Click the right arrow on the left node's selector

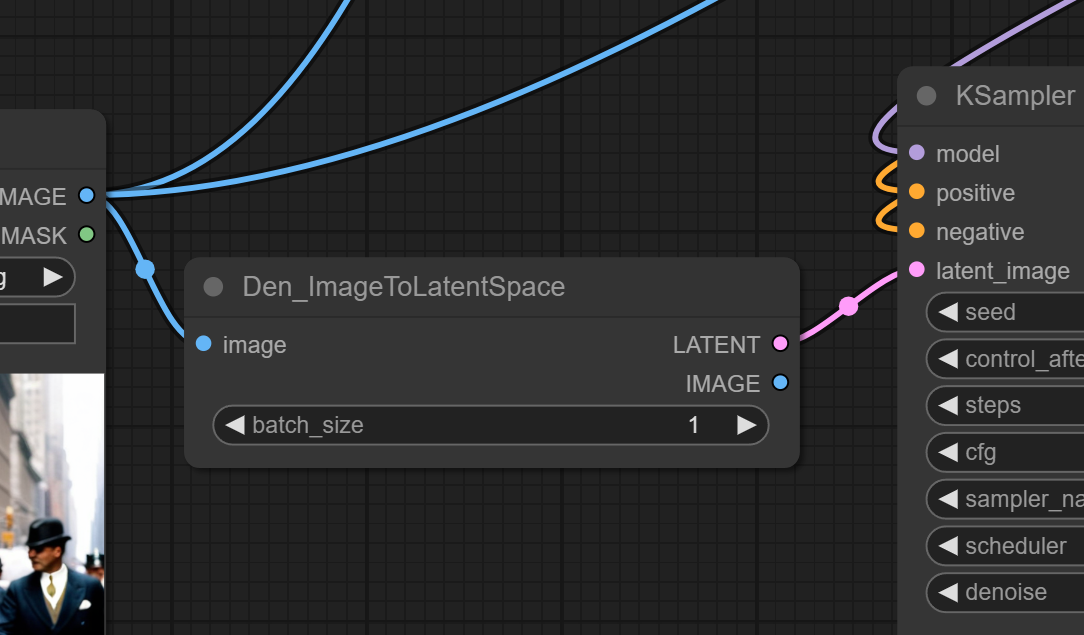53,277
